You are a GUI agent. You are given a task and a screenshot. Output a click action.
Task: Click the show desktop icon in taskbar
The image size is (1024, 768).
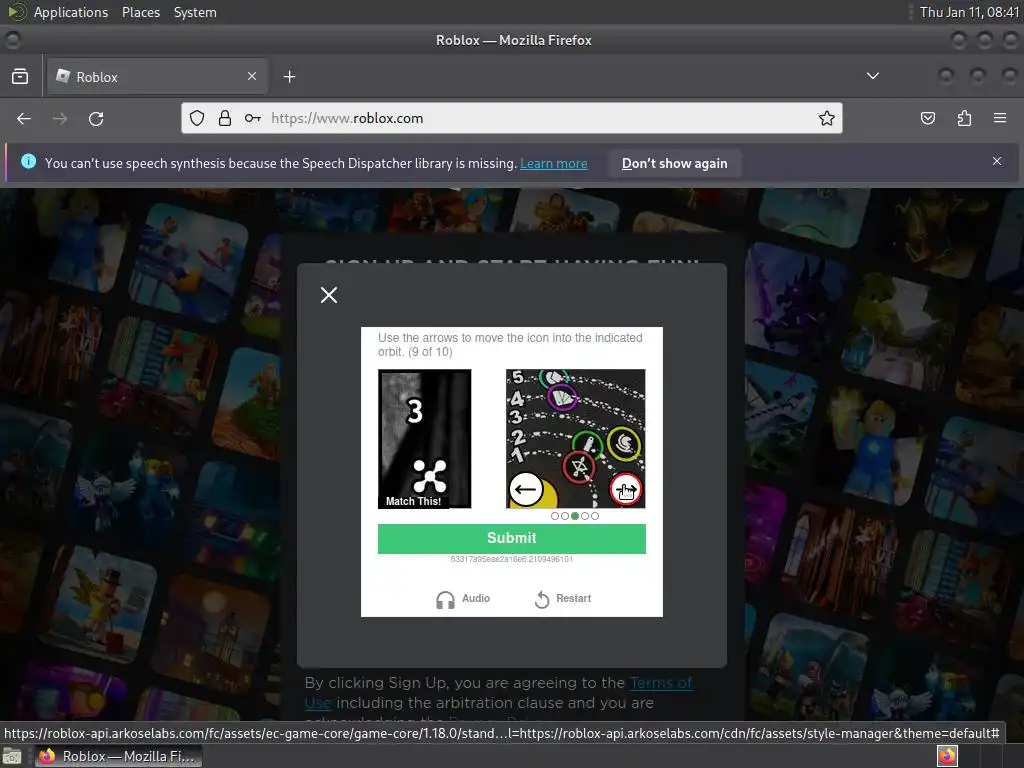coord(12,757)
